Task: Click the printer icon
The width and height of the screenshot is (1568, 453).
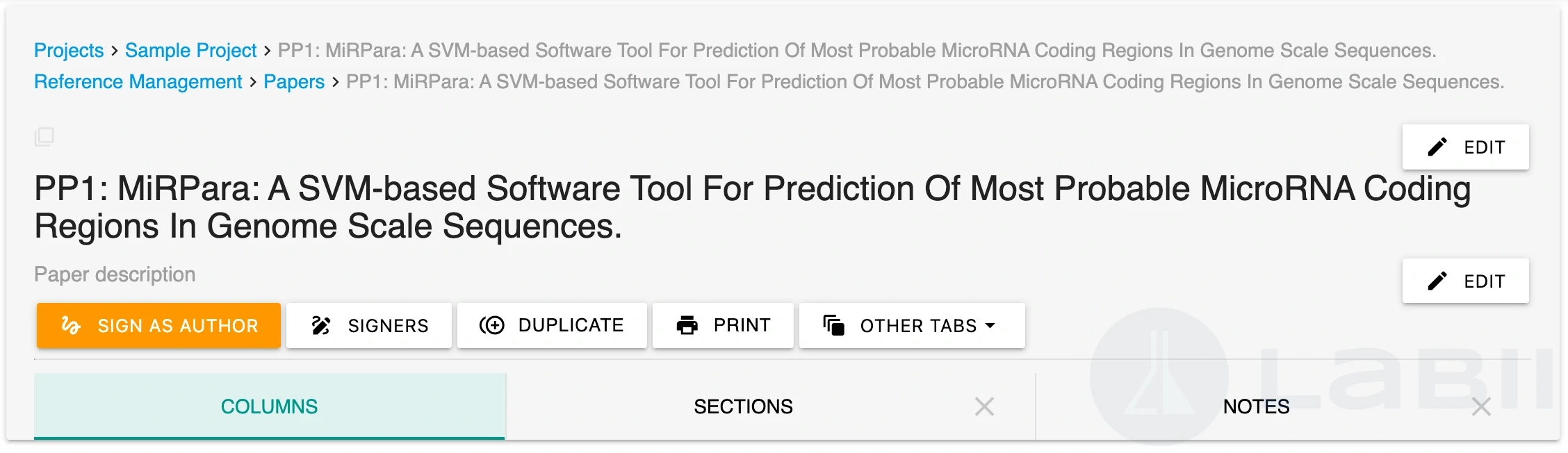Action: [687, 325]
